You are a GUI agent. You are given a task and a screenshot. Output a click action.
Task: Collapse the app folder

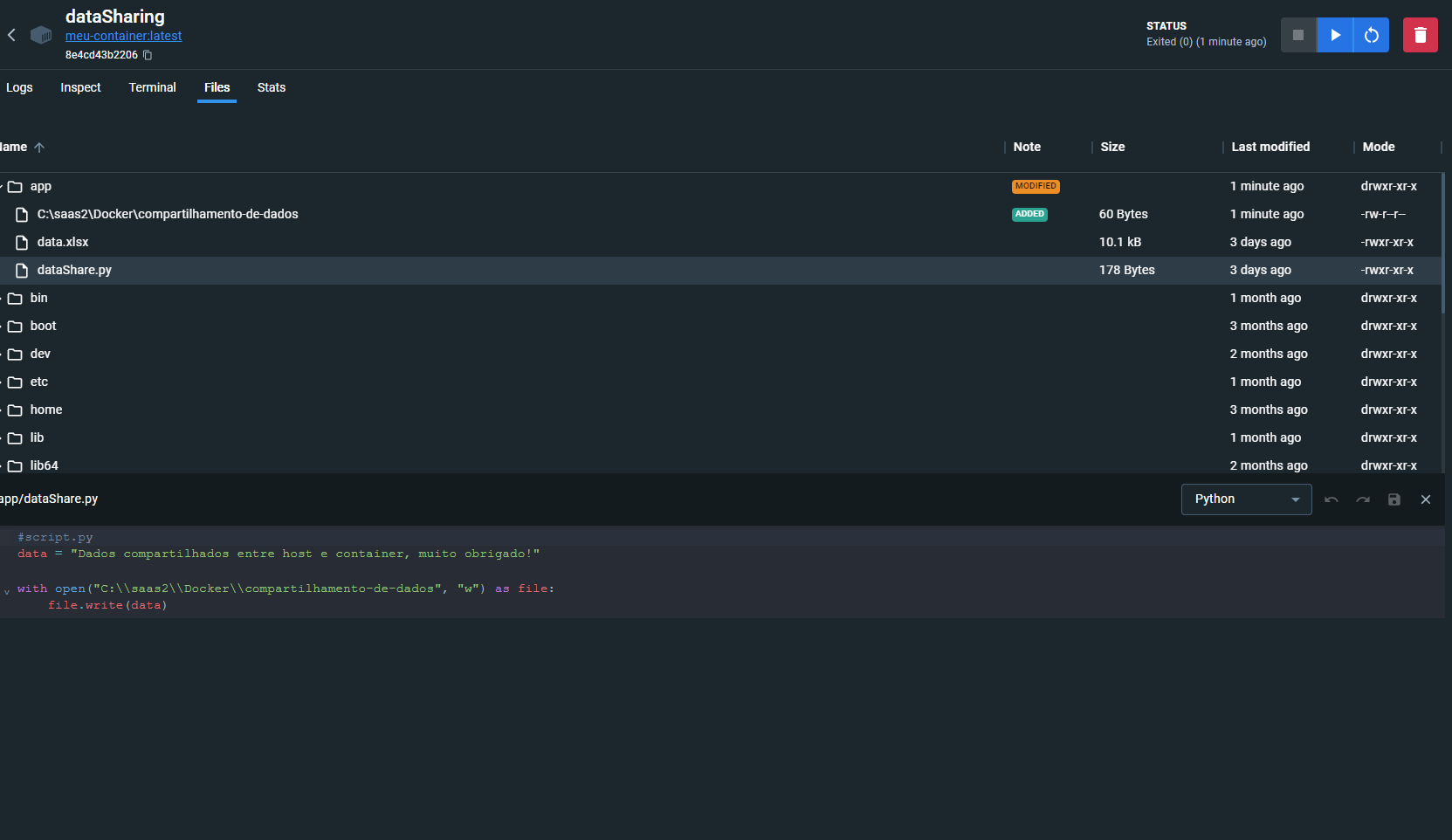click(3, 186)
